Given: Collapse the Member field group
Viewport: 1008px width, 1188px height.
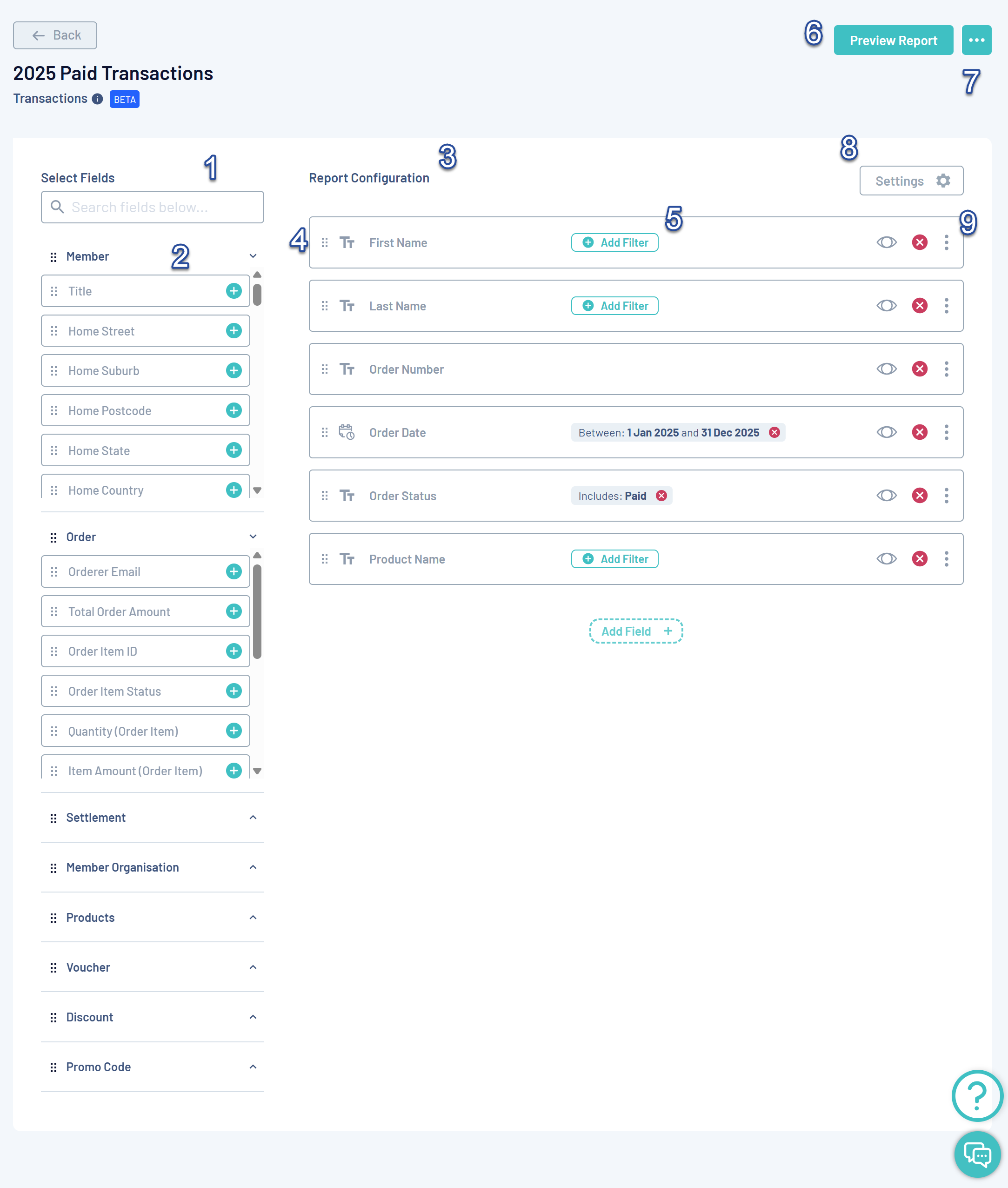Looking at the screenshot, I should pos(253,256).
